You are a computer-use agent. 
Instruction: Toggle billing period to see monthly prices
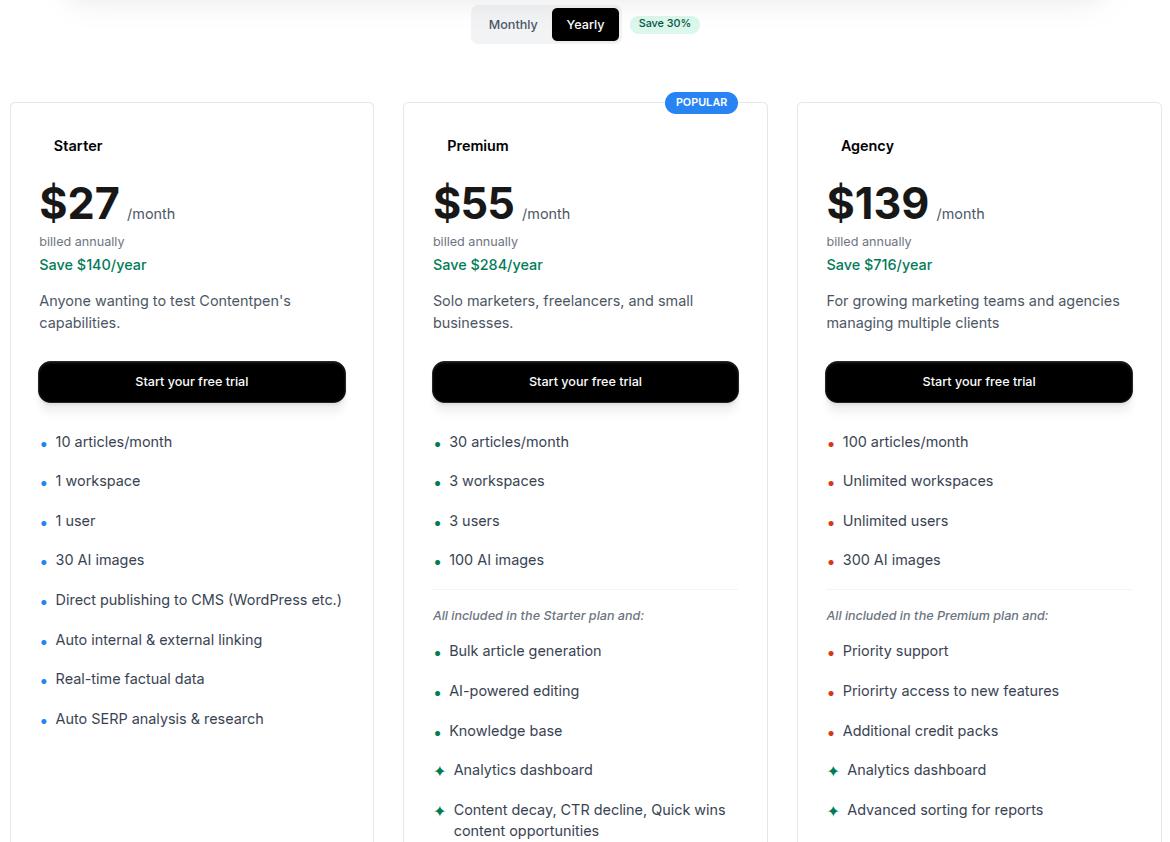point(512,24)
